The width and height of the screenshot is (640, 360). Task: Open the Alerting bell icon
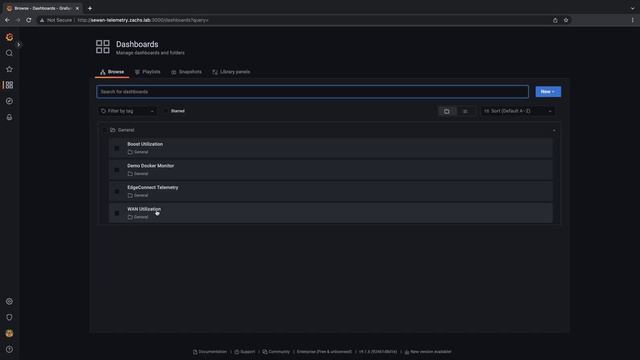point(9,117)
